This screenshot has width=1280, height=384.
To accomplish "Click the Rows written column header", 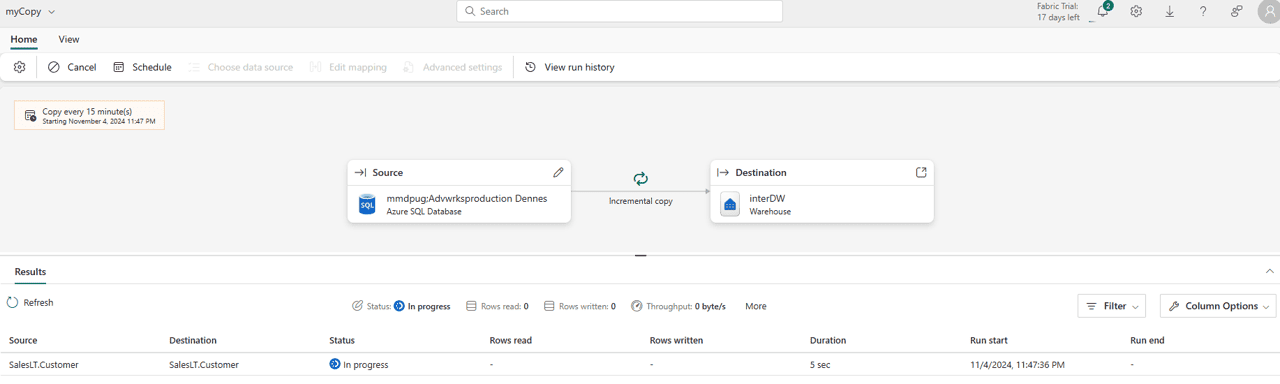I will (676, 341).
